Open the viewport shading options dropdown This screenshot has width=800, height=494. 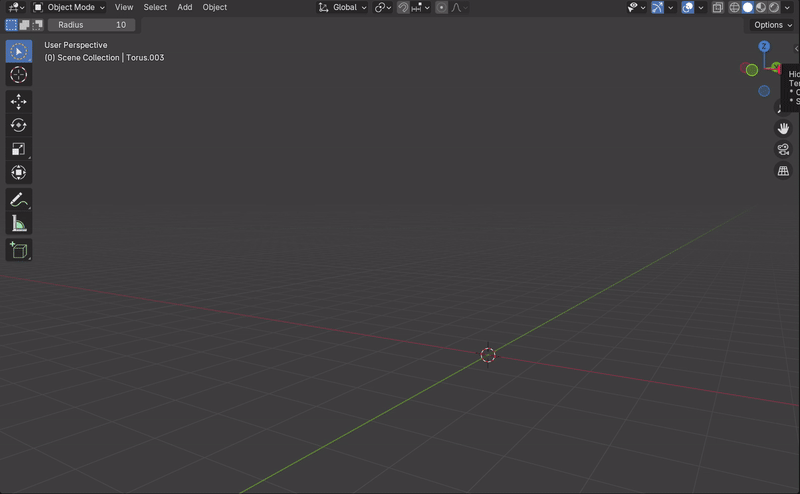click(x=787, y=7)
